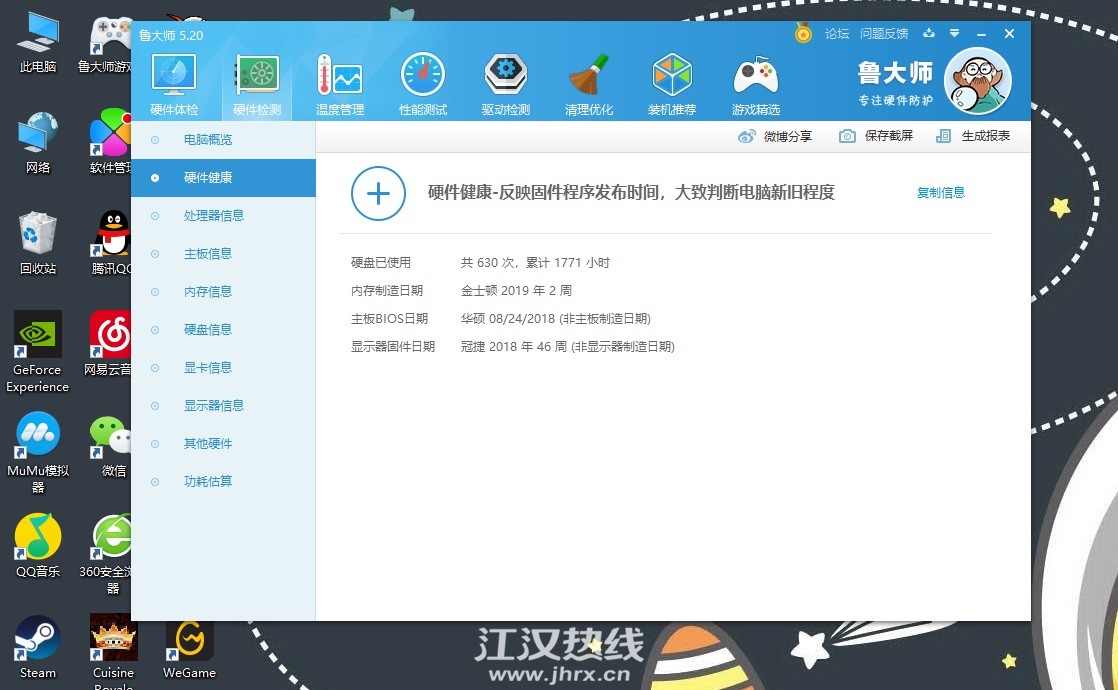Viewport: 1118px width, 690px height.
Task: Click the value '冠捷 2018 年 46 周'
Action: coord(513,346)
